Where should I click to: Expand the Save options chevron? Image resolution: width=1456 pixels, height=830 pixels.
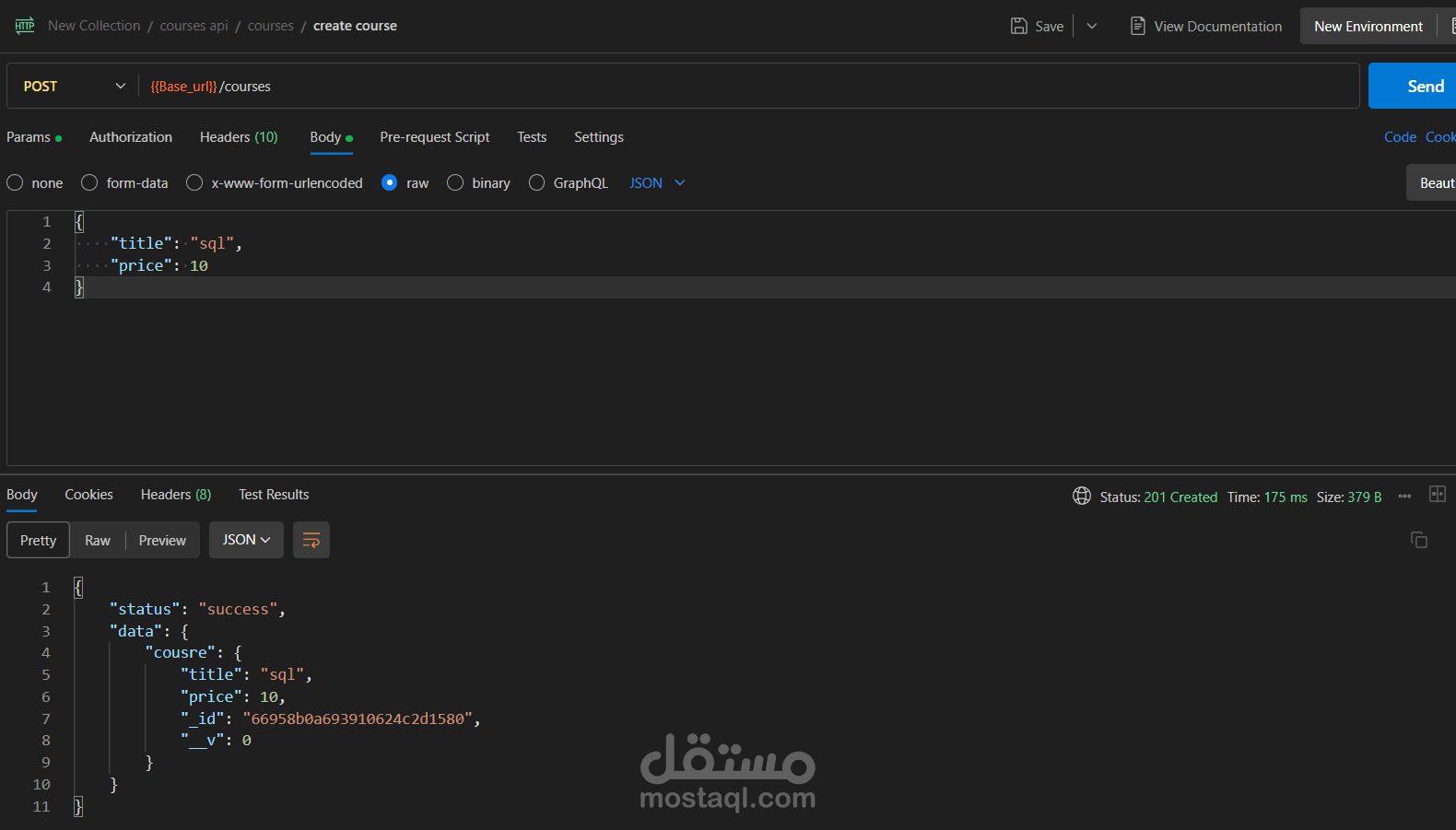[1092, 26]
